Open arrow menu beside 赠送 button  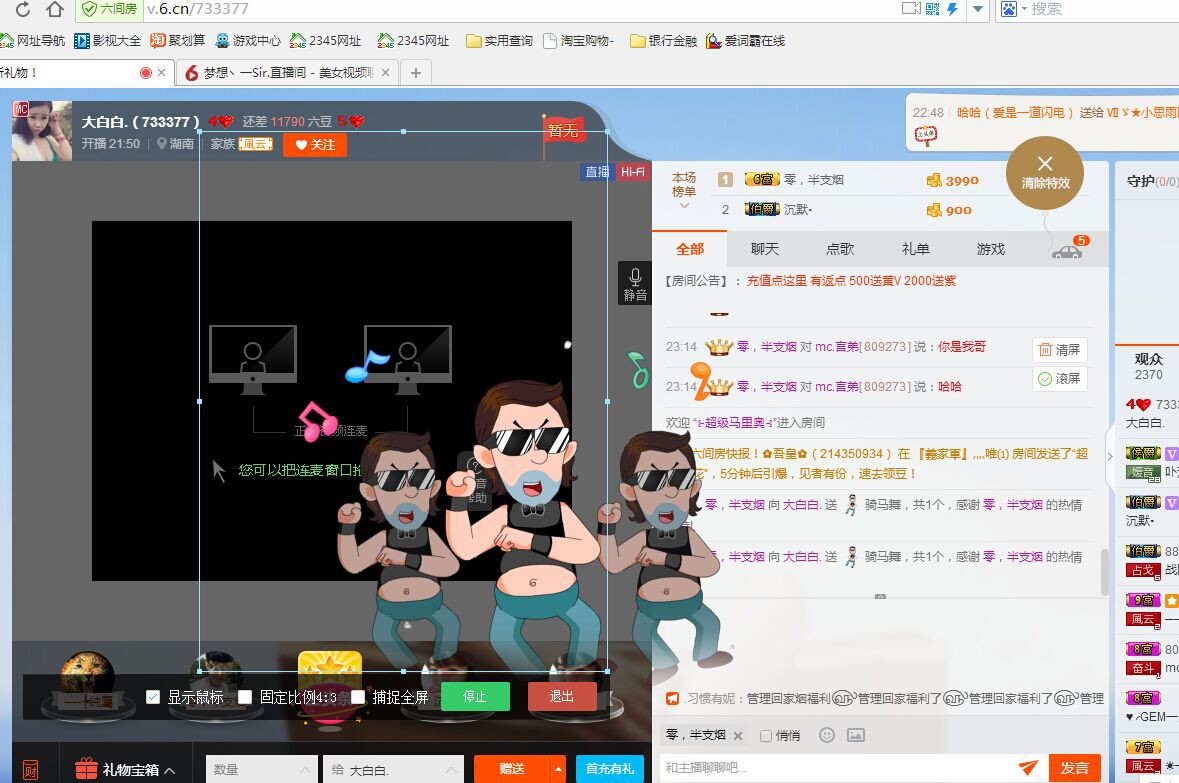pyautogui.click(x=558, y=769)
